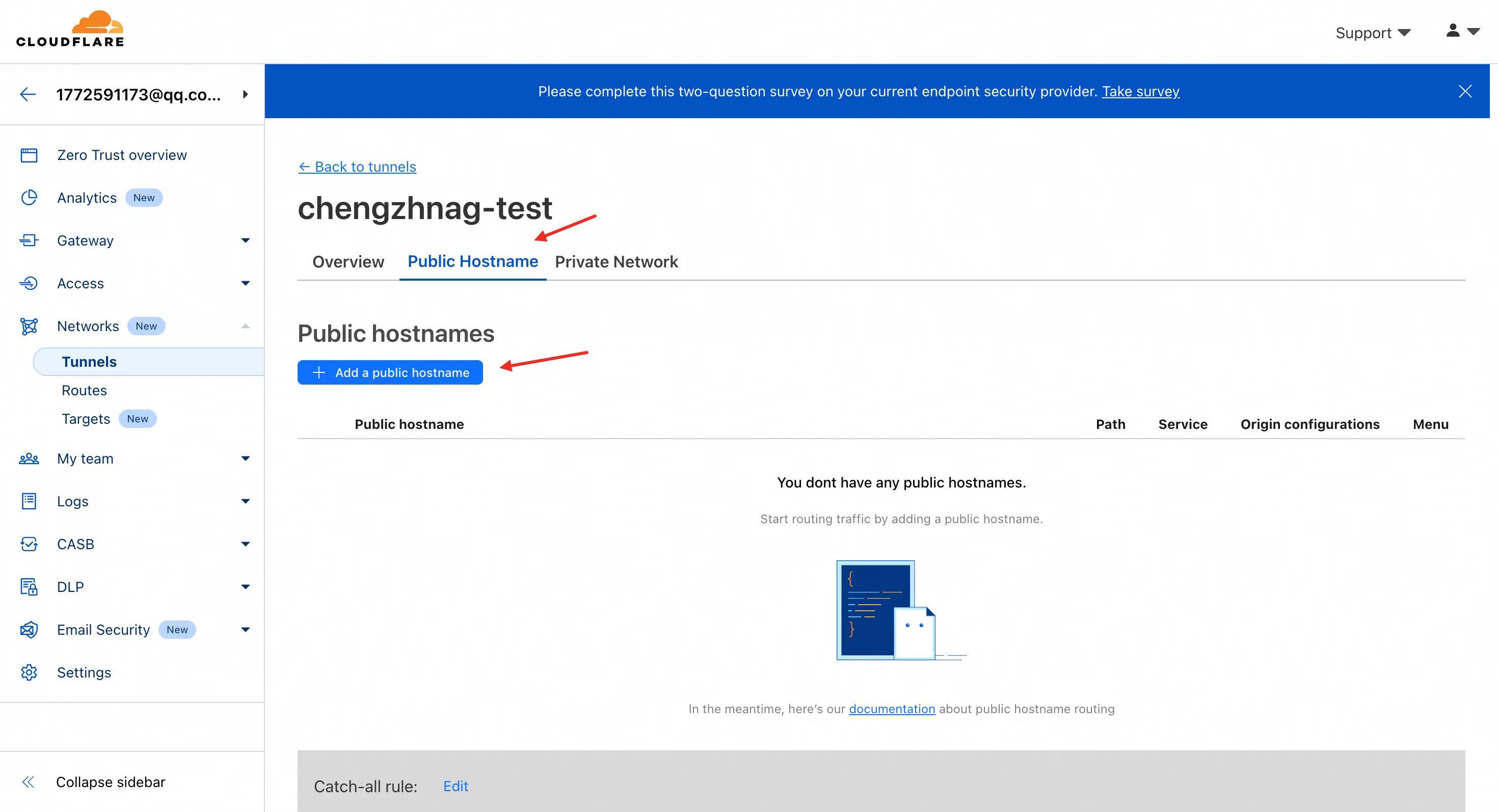Dismiss the survey banner
Viewport: 1498px width, 812px height.
[x=1465, y=91]
